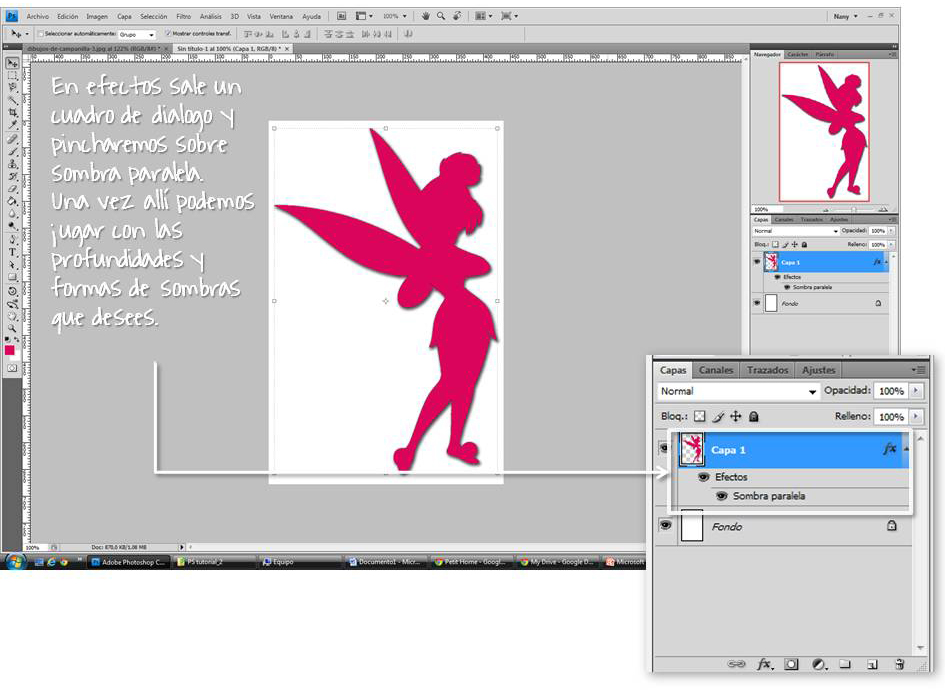Toggle Capa 1 eye in the small Capas panel
This screenshot has width=945, height=690.
click(x=757, y=262)
